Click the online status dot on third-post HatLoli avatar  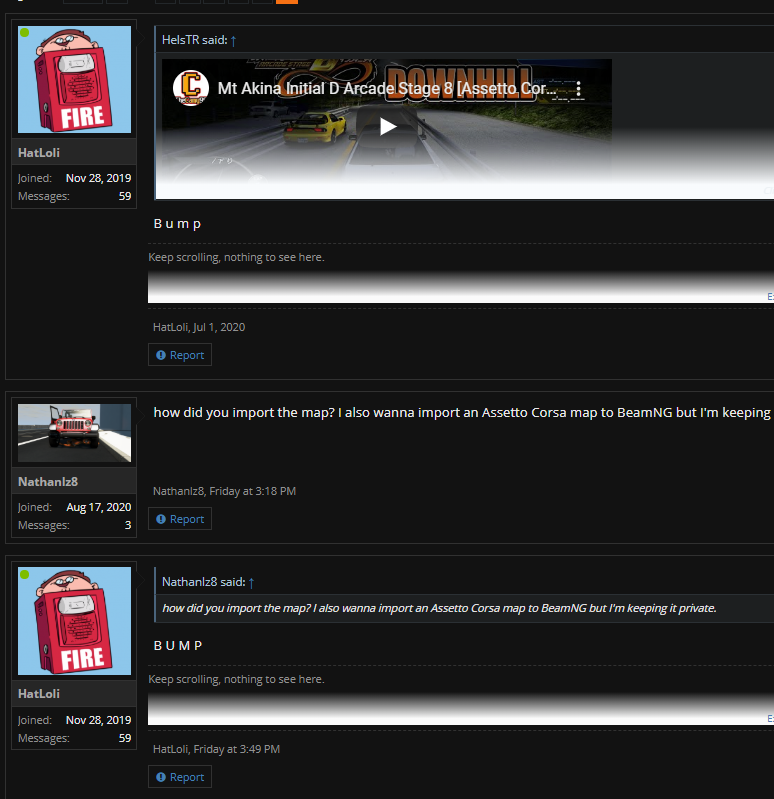(x=24, y=574)
